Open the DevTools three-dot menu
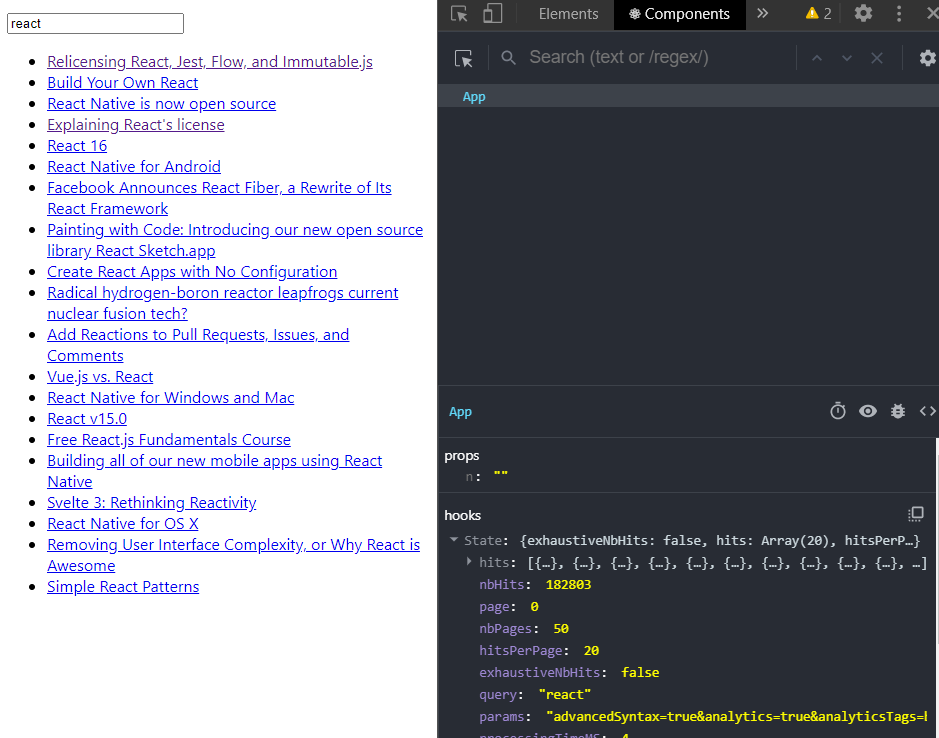 tap(899, 14)
